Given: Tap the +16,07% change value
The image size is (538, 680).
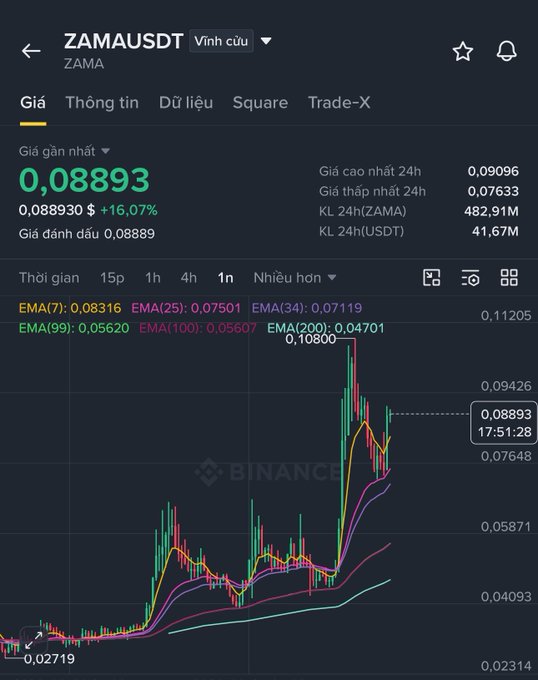Looking at the screenshot, I should click(129, 210).
